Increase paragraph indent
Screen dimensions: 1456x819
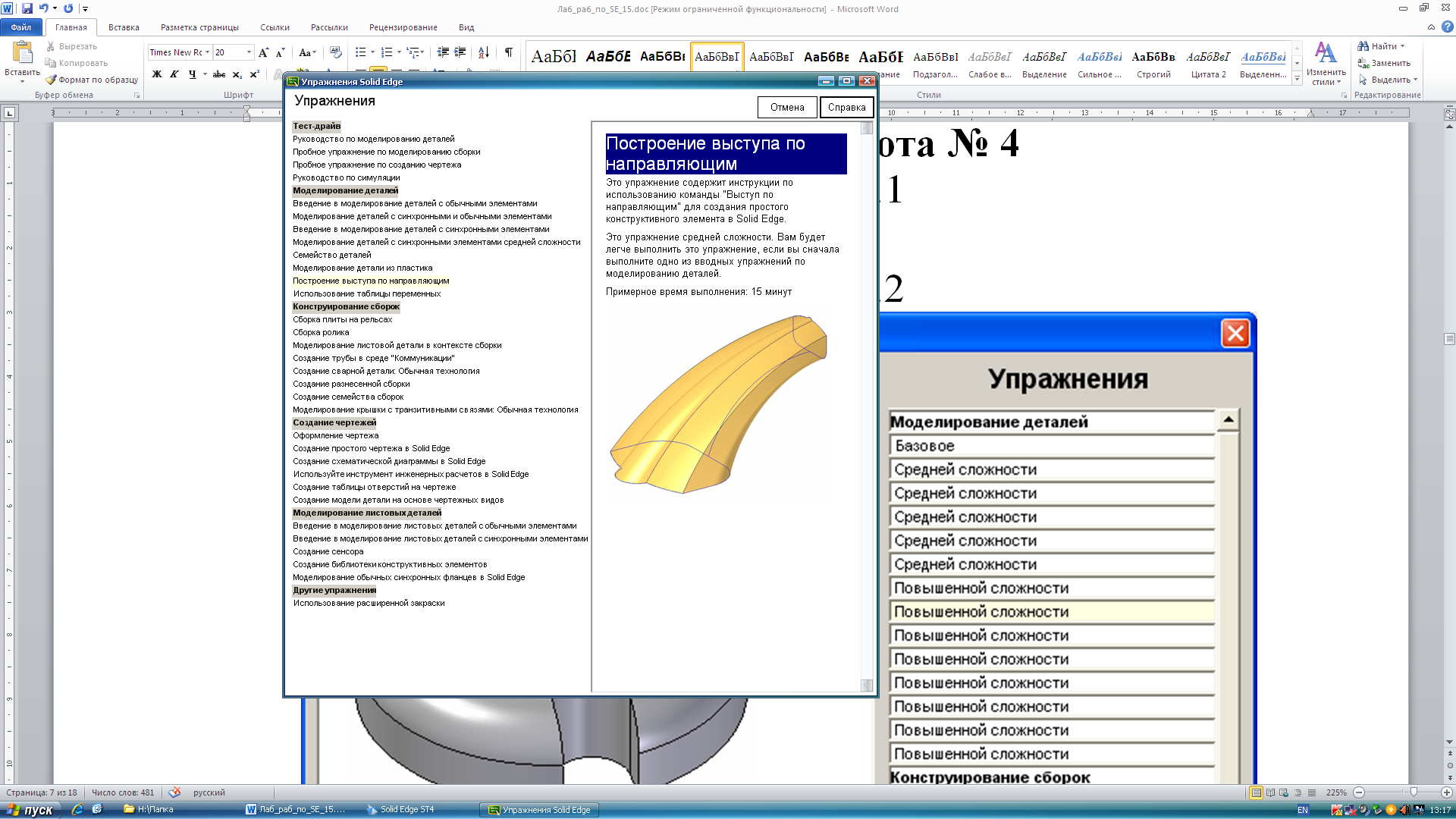point(460,52)
